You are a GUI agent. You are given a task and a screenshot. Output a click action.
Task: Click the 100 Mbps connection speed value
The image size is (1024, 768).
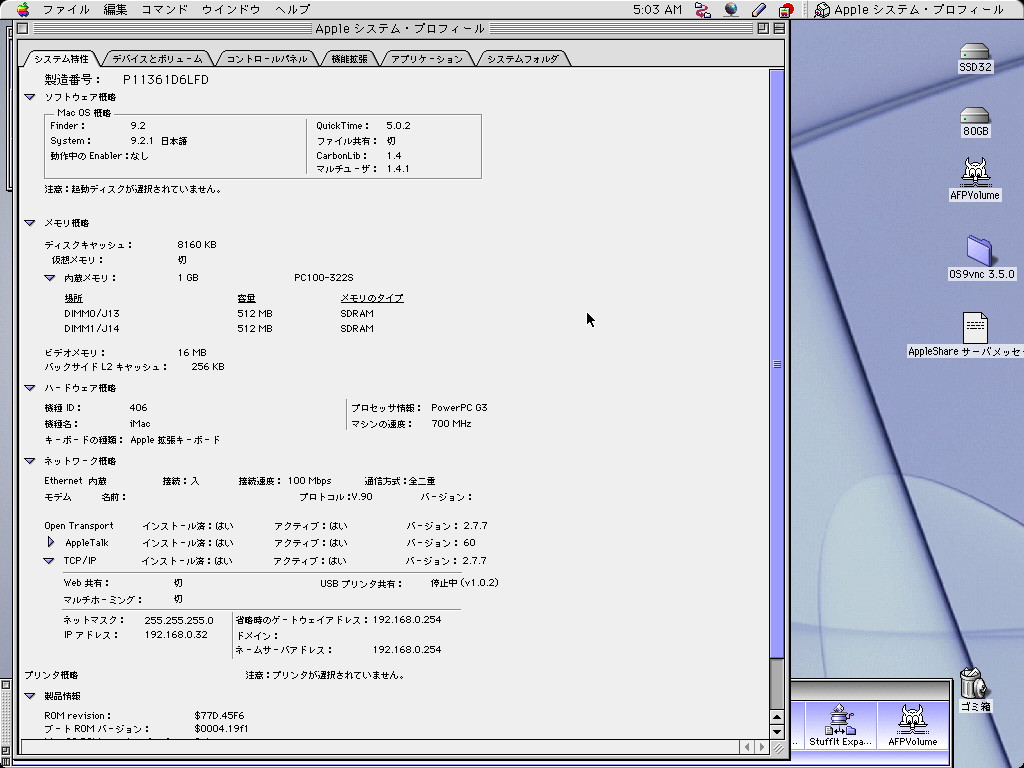pos(310,481)
